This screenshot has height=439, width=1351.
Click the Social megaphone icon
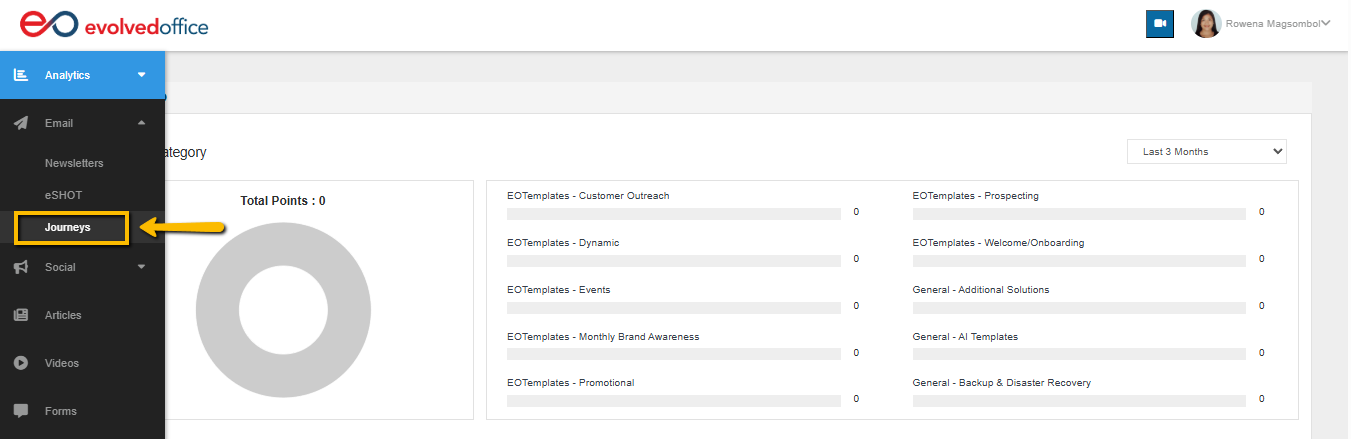[21, 267]
